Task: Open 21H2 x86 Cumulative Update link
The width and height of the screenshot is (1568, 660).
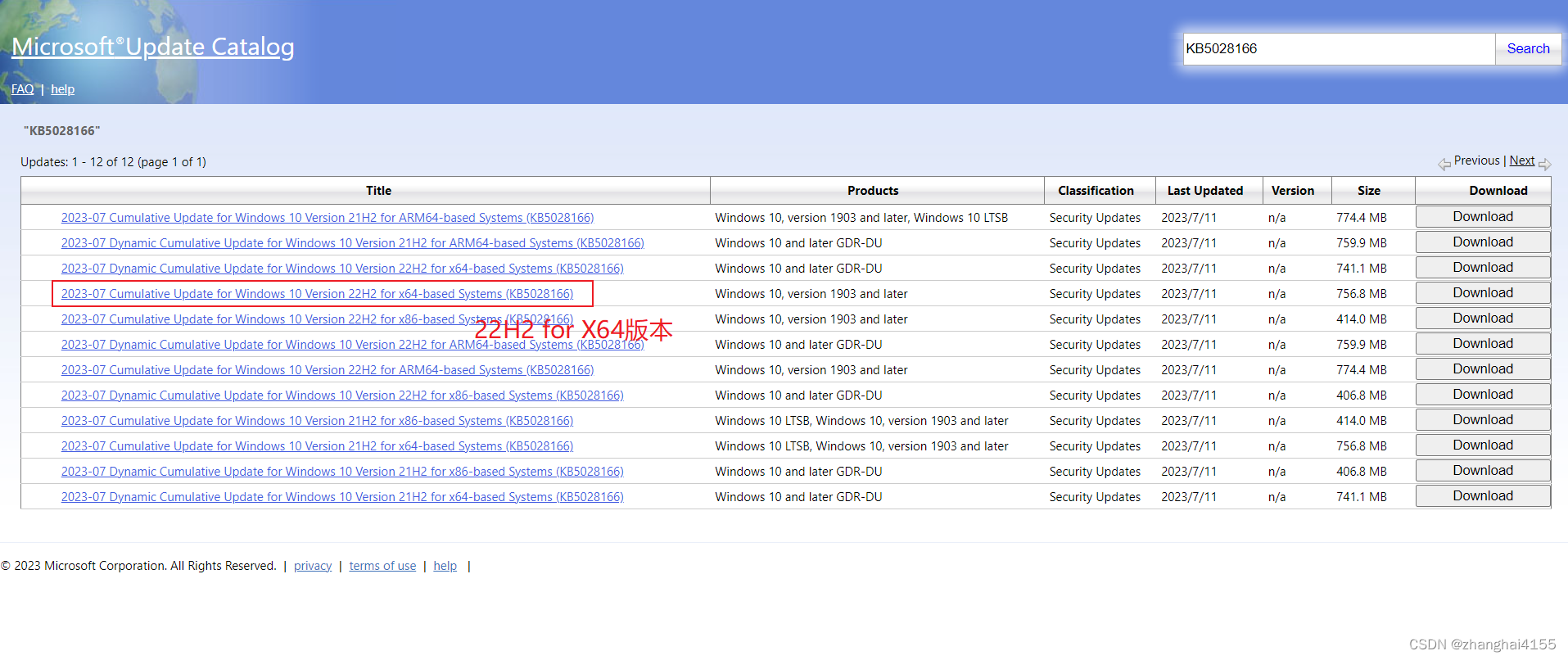Action: coord(317,421)
